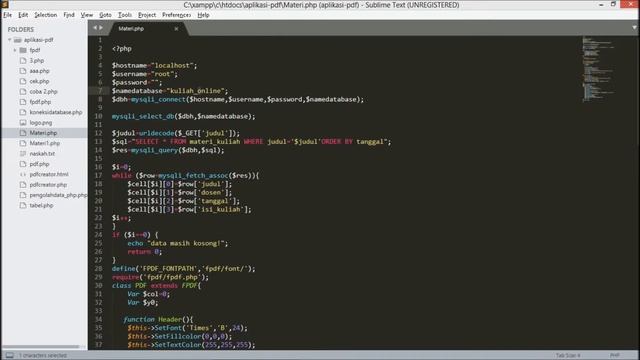Click the SetTextColor call on line 37
The height and width of the screenshot is (360, 640).
pyautogui.click(x=178, y=345)
